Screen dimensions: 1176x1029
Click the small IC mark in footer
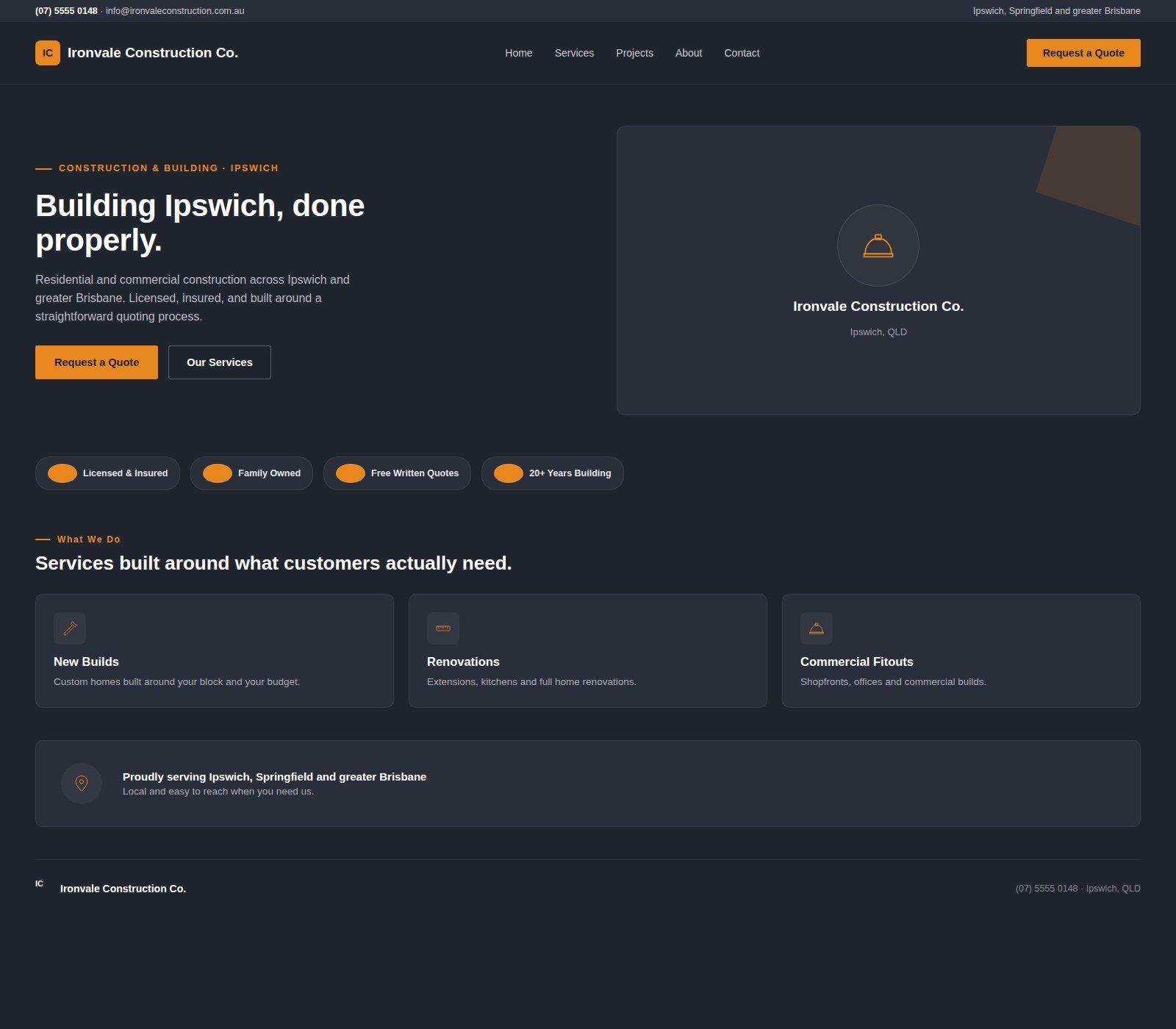[x=40, y=883]
